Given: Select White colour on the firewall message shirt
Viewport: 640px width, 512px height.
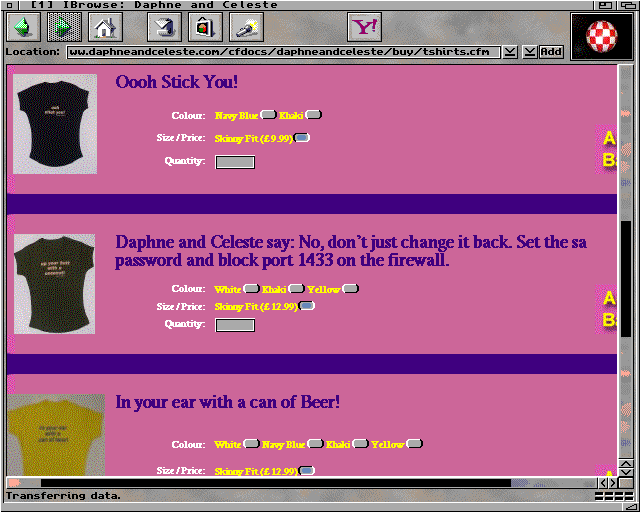Looking at the screenshot, I should [251, 289].
